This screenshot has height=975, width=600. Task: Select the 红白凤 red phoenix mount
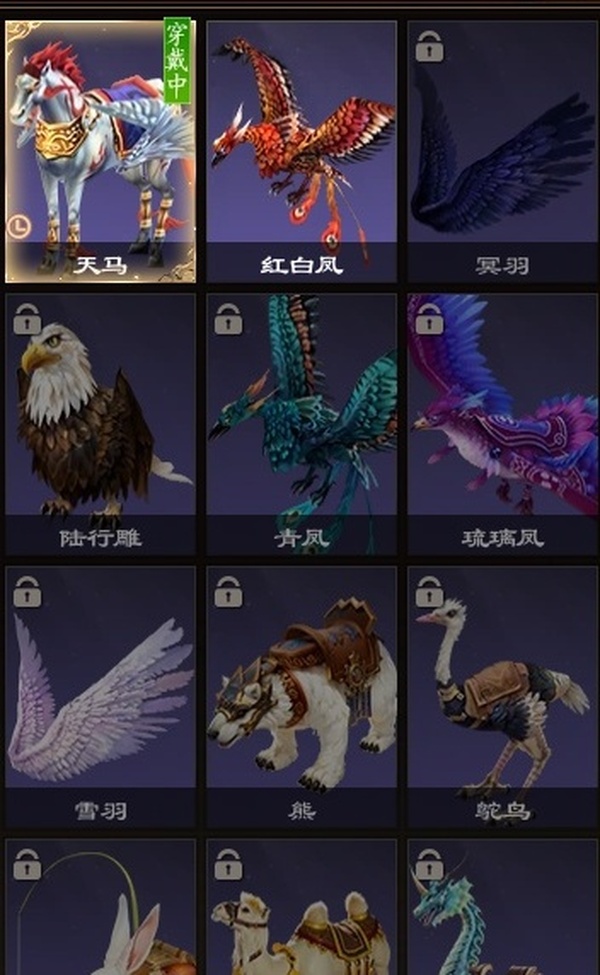302,152
